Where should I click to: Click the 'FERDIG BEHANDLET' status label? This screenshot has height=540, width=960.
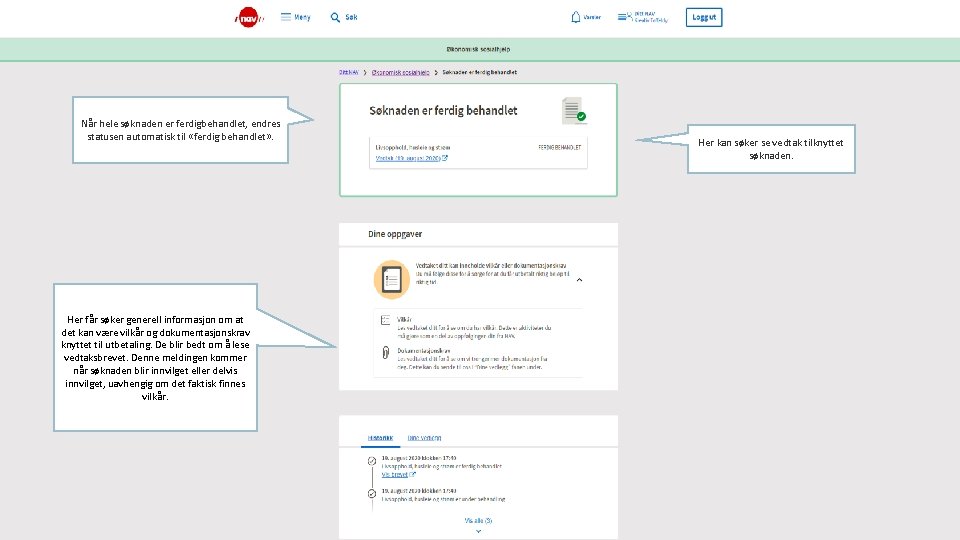tap(560, 148)
